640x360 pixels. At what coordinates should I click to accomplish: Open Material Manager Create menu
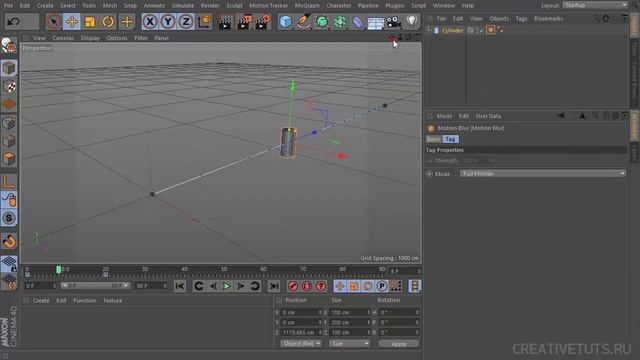pos(41,300)
